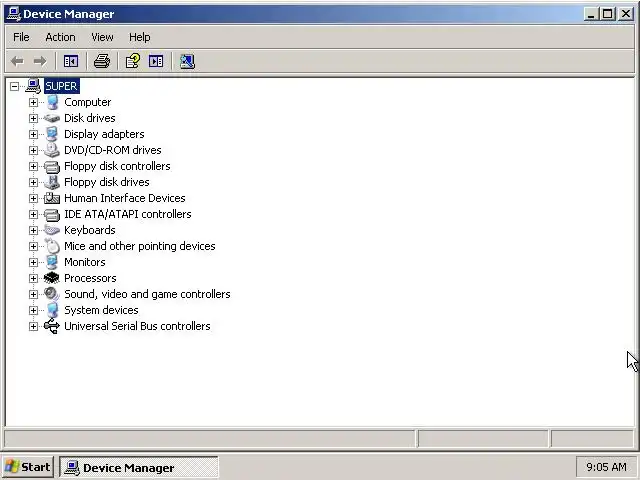Click the Floppy disk controllers icon
This screenshot has height=480, width=640.
(52, 166)
